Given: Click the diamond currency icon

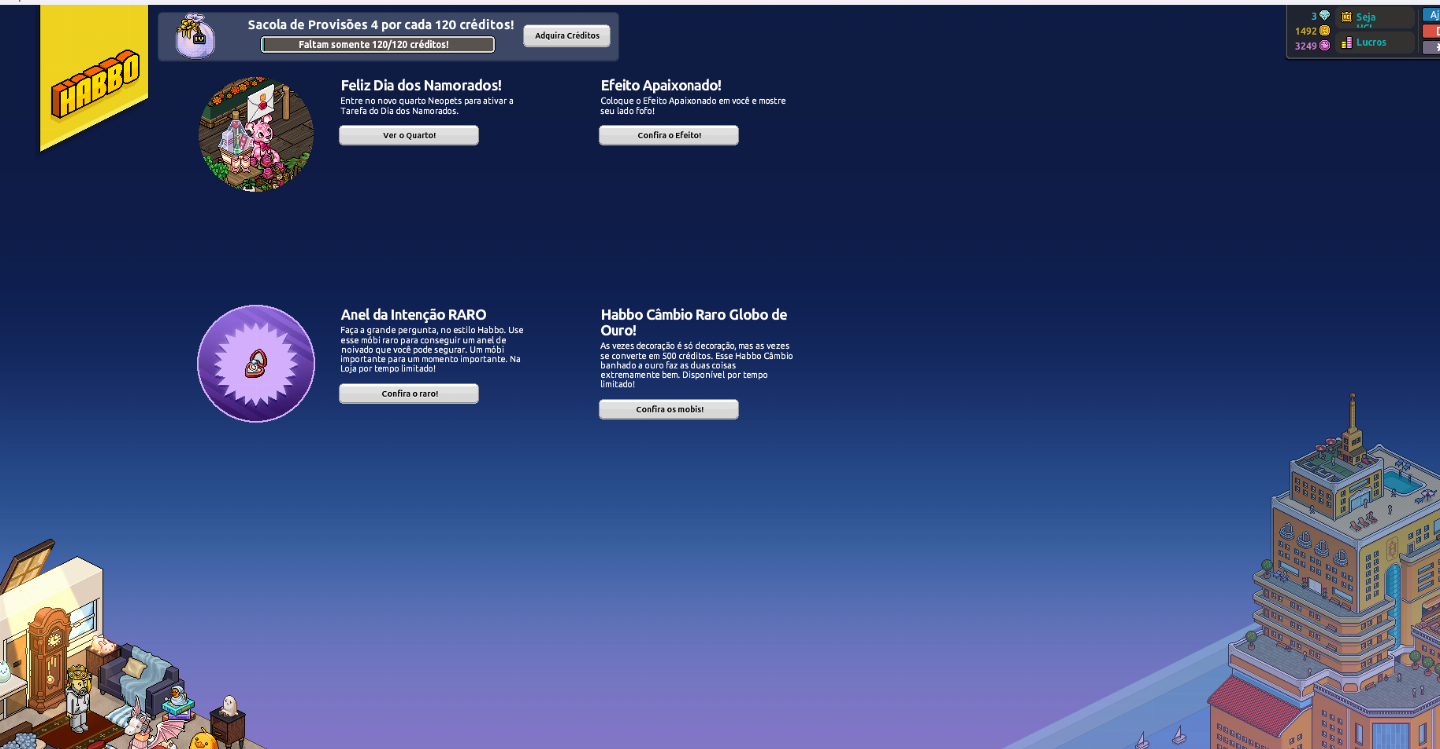Looking at the screenshot, I should [1324, 16].
